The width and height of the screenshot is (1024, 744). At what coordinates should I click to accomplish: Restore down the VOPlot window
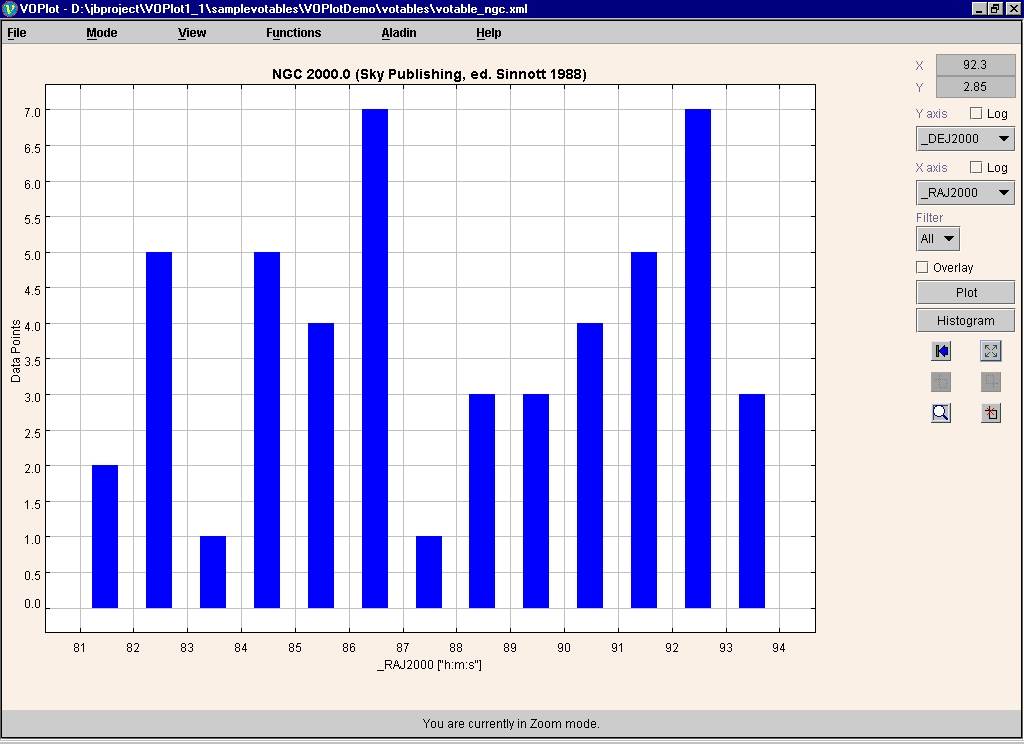(x=995, y=8)
